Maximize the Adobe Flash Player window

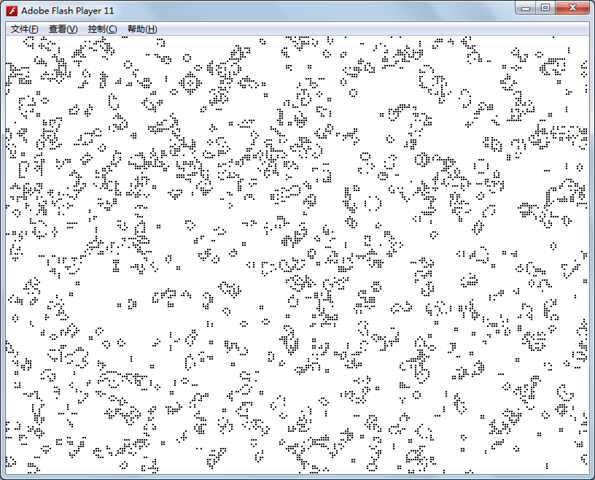click(x=545, y=8)
